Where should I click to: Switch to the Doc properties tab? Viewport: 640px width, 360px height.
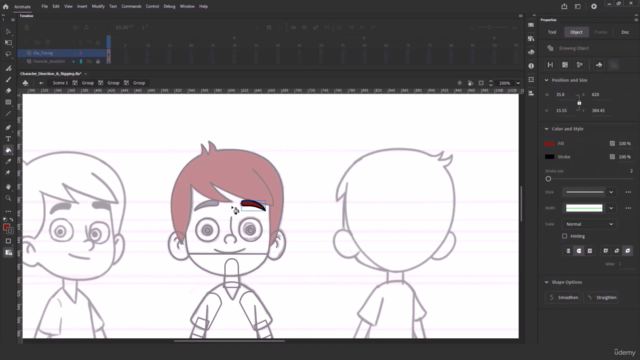[625, 32]
